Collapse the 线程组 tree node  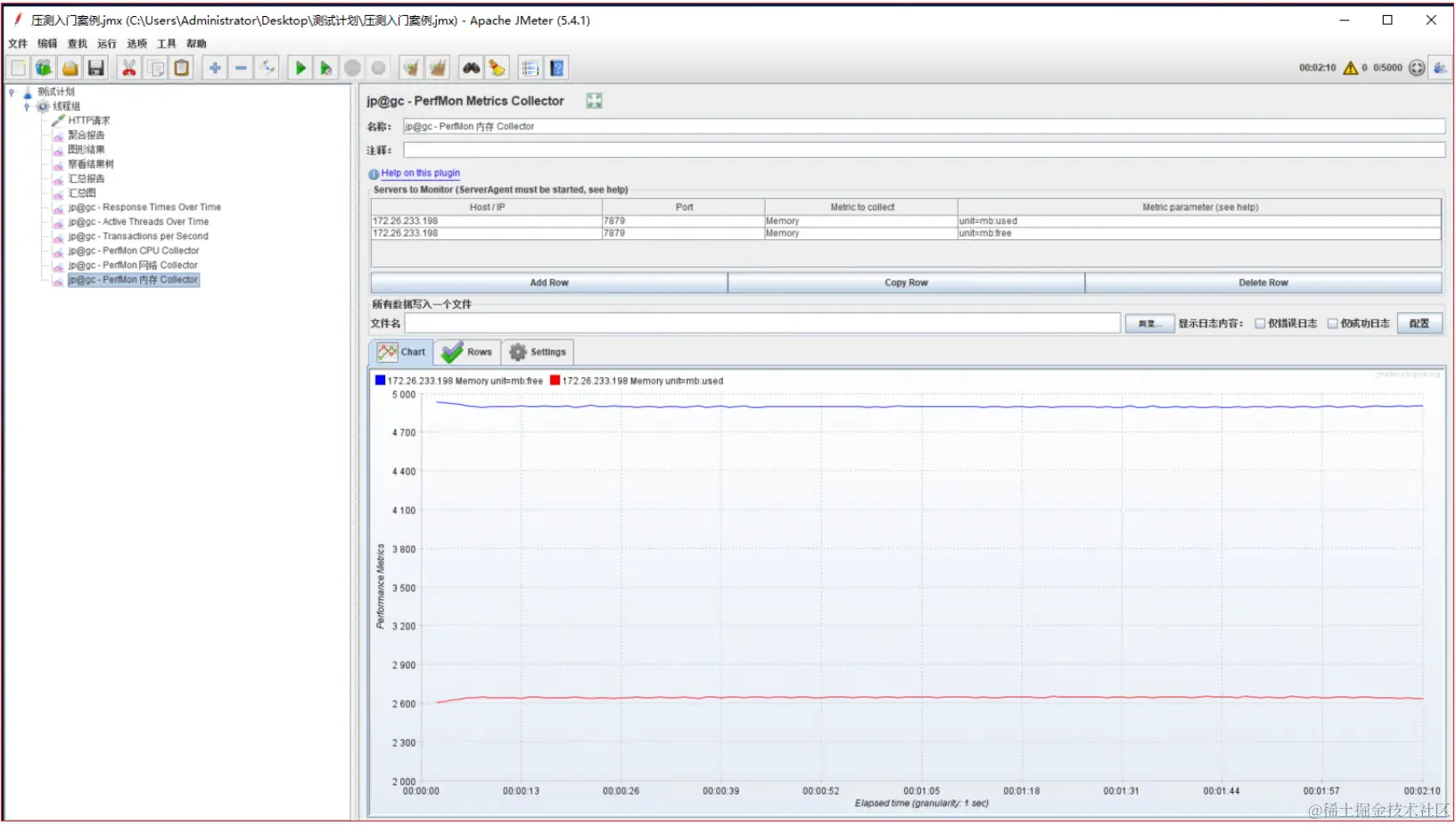click(27, 106)
